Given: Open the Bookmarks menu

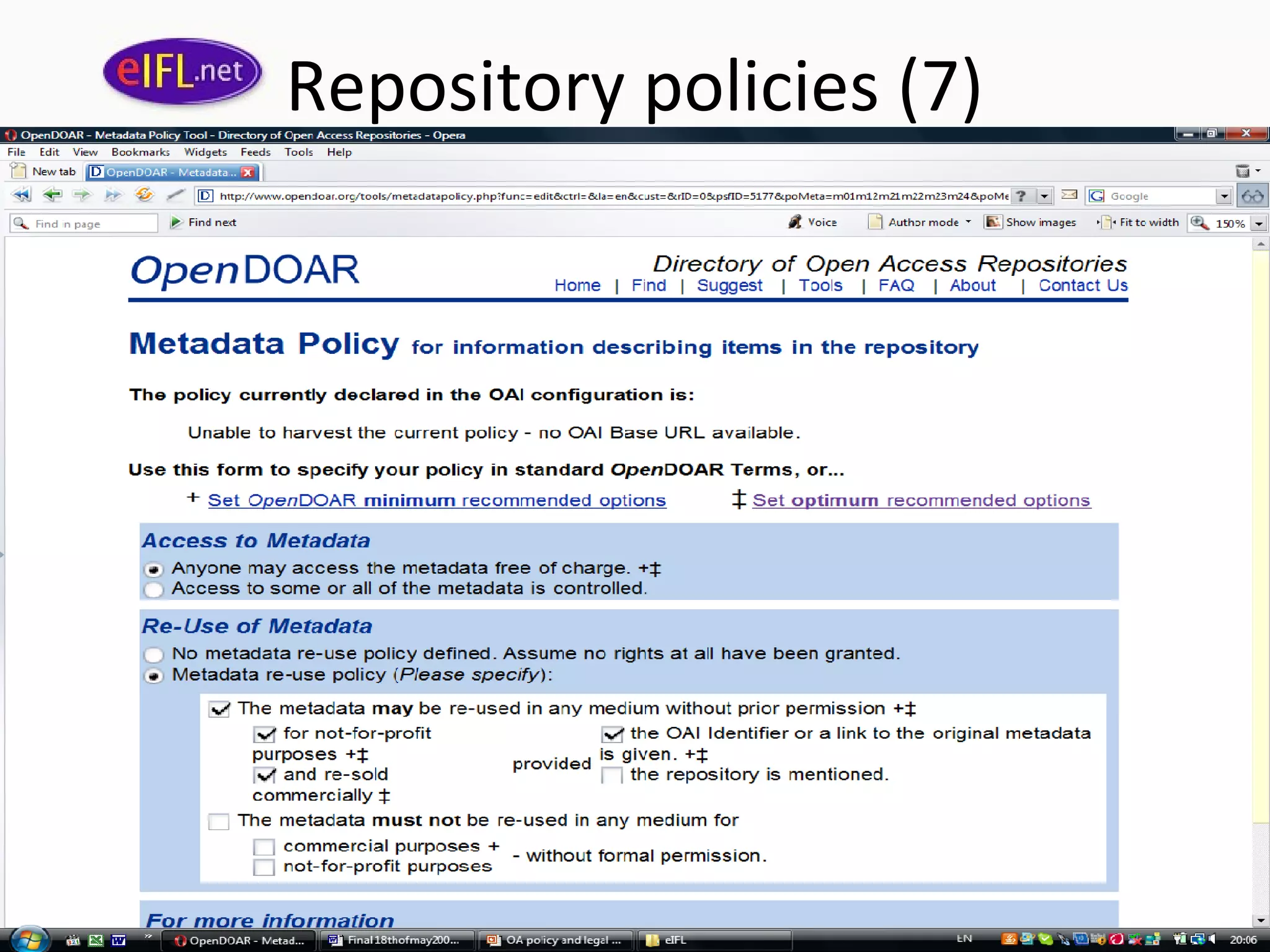Looking at the screenshot, I should (x=141, y=152).
